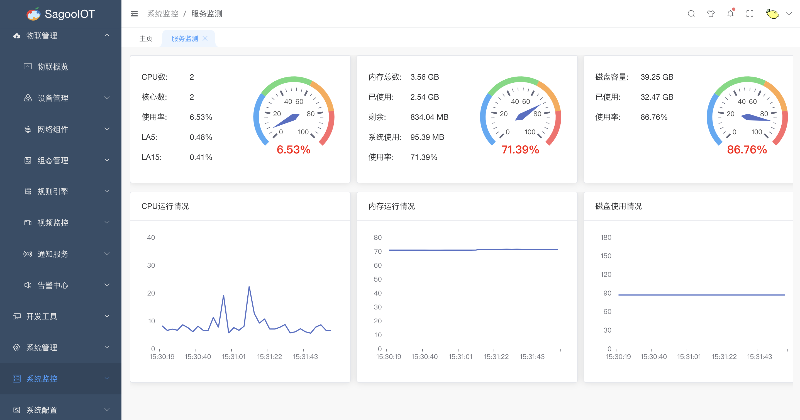
Task: Select the 95.39 MB value
Action: point(427,137)
